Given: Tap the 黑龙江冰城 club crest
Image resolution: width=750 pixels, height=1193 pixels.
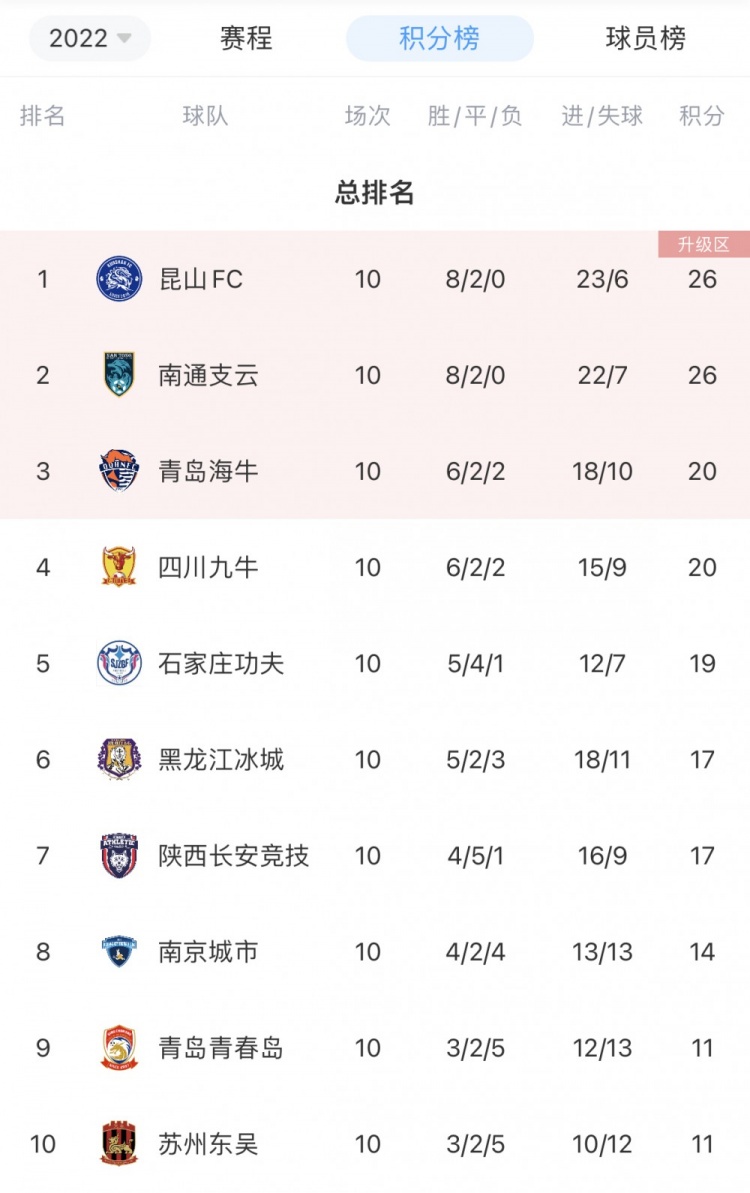Looking at the screenshot, I should [x=119, y=759].
